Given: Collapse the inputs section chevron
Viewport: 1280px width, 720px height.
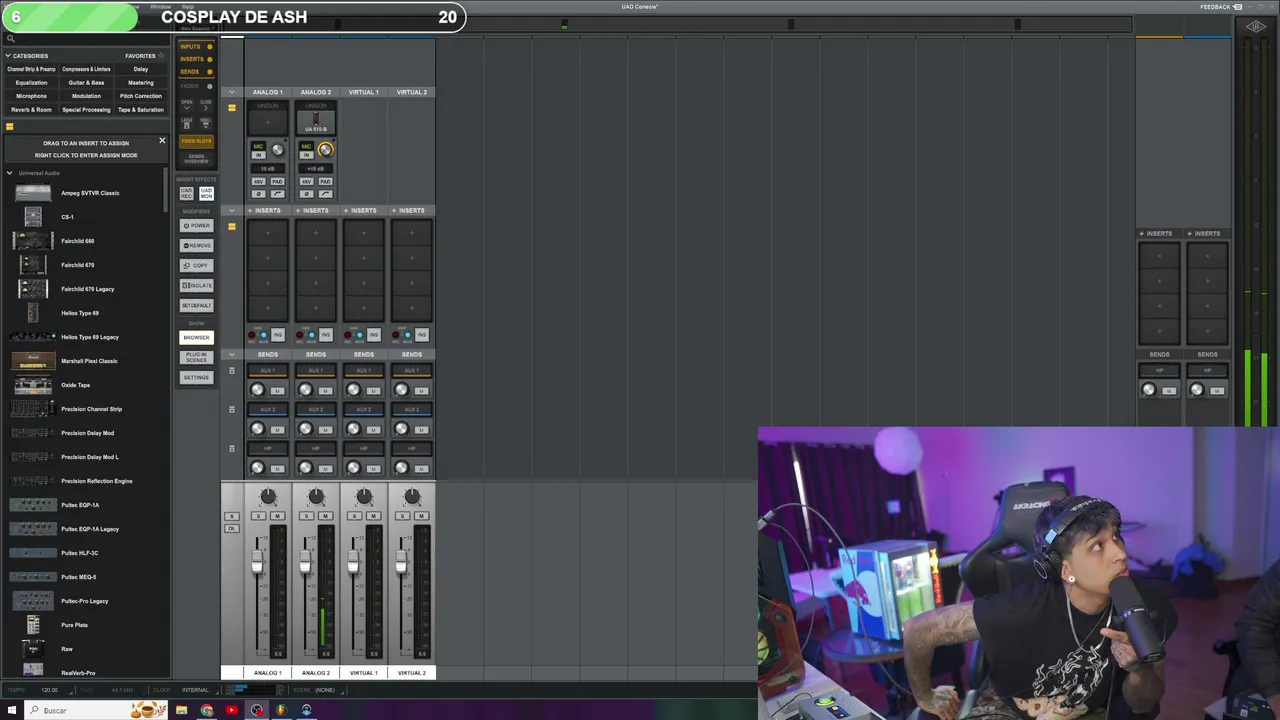Looking at the screenshot, I should [232, 92].
